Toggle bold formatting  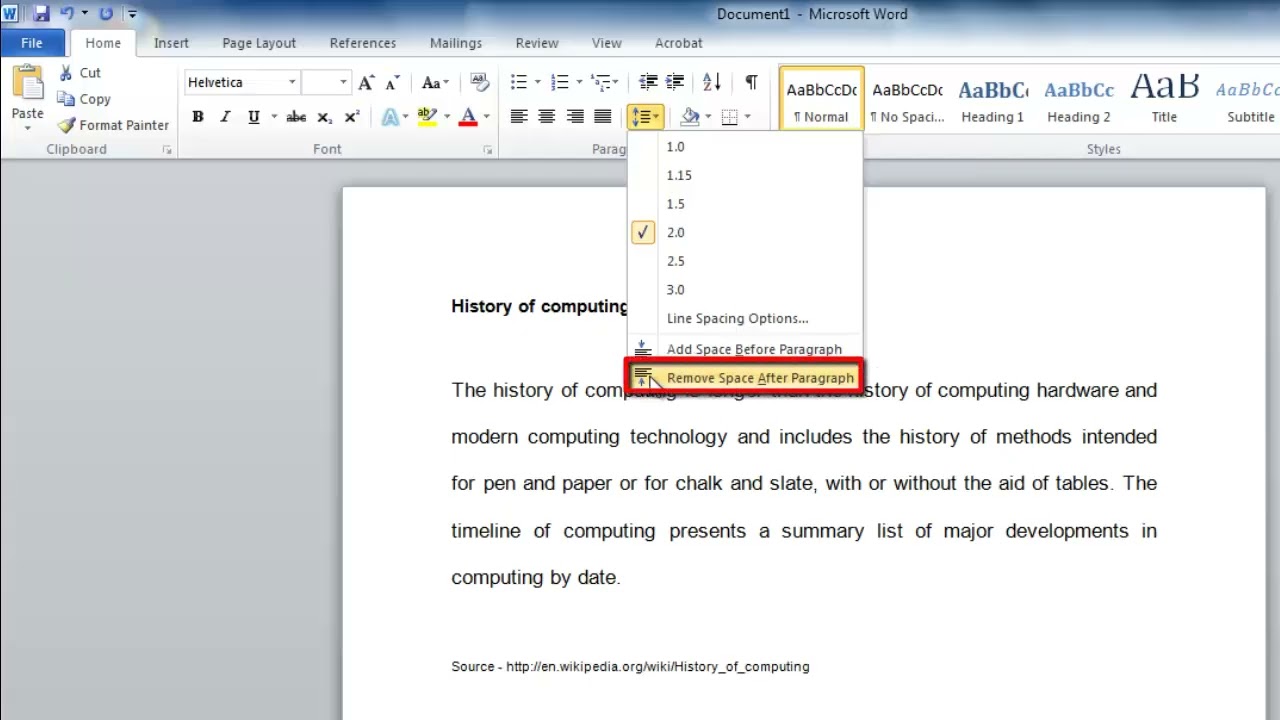coord(198,117)
